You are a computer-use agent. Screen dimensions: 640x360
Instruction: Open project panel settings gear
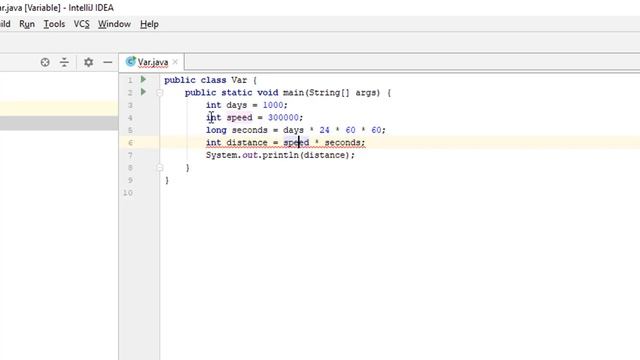[x=88, y=62]
